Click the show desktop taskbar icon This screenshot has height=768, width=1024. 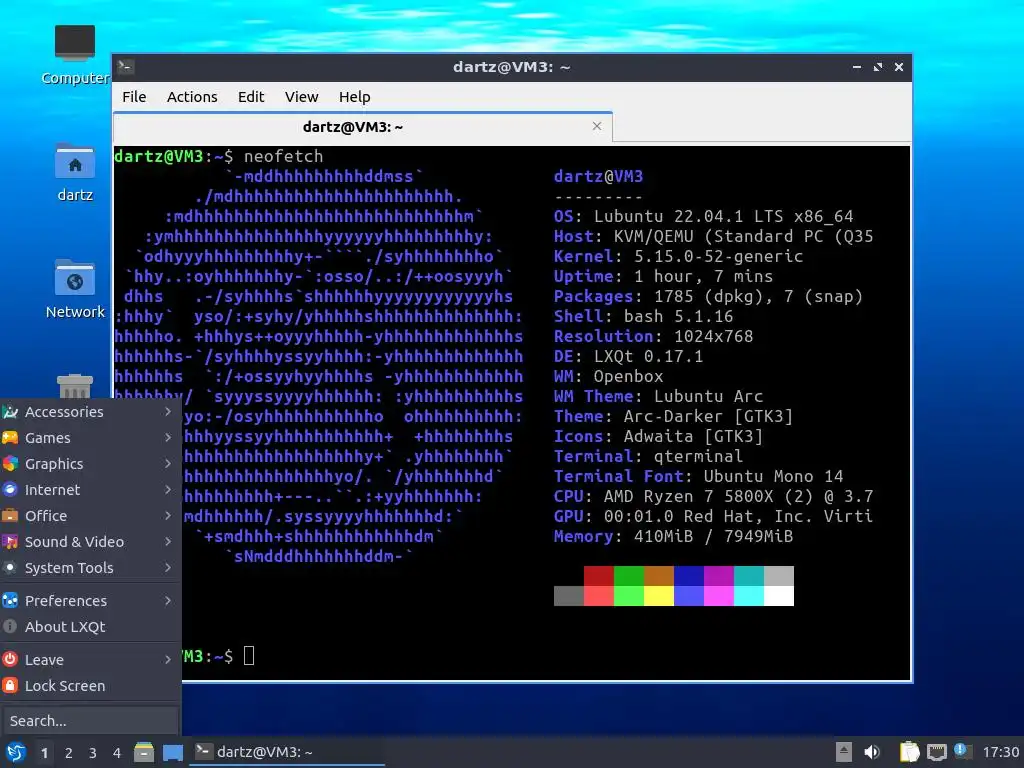[172, 752]
